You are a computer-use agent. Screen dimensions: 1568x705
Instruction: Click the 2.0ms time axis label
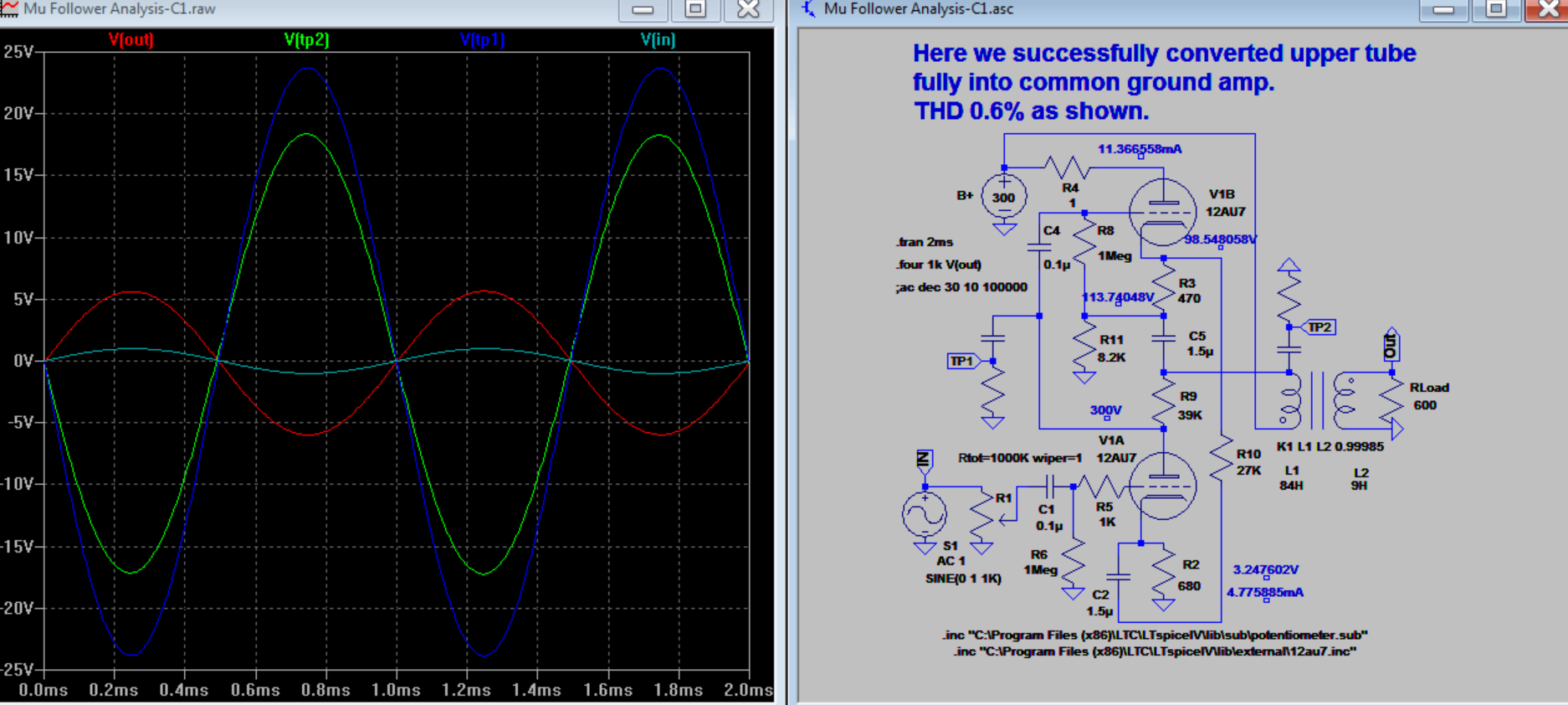click(x=748, y=690)
